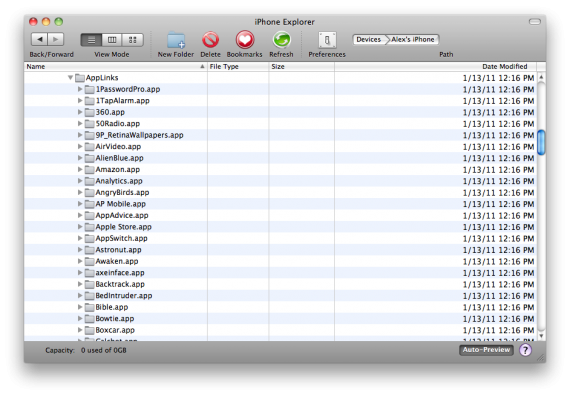Select Devices in the path bar
The height and width of the screenshot is (396, 570).
[369, 39]
